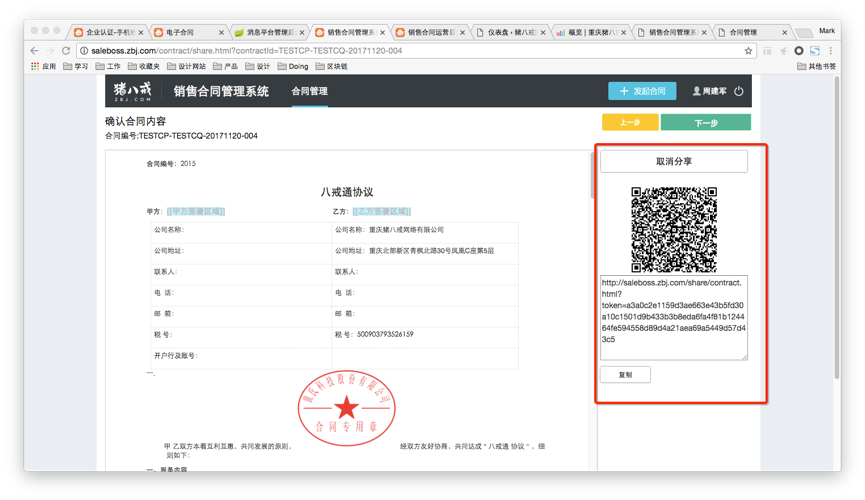This screenshot has height=500, width=865.
Task: Open 合同管理 in the site navigation
Action: pos(309,91)
